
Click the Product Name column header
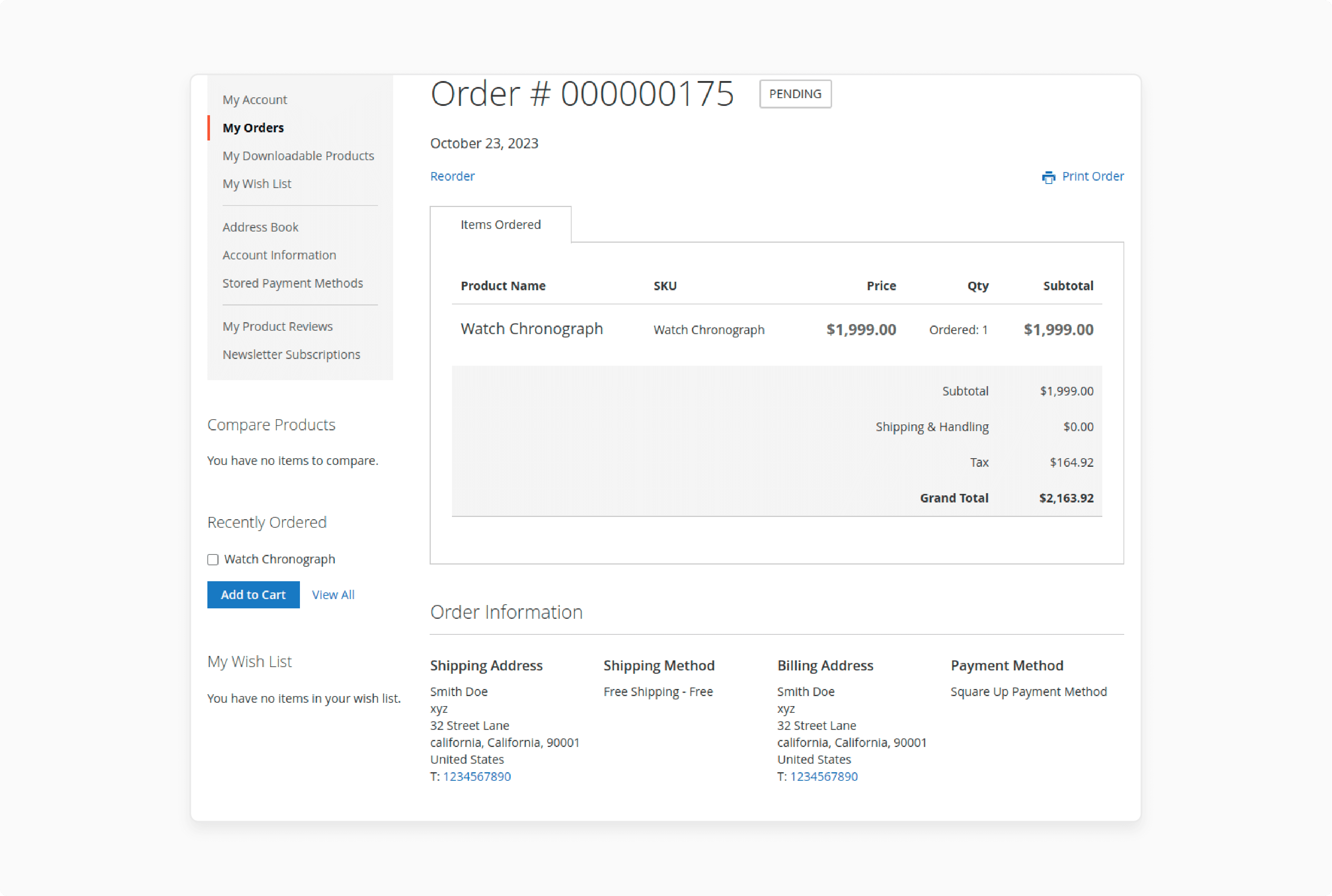coord(503,286)
